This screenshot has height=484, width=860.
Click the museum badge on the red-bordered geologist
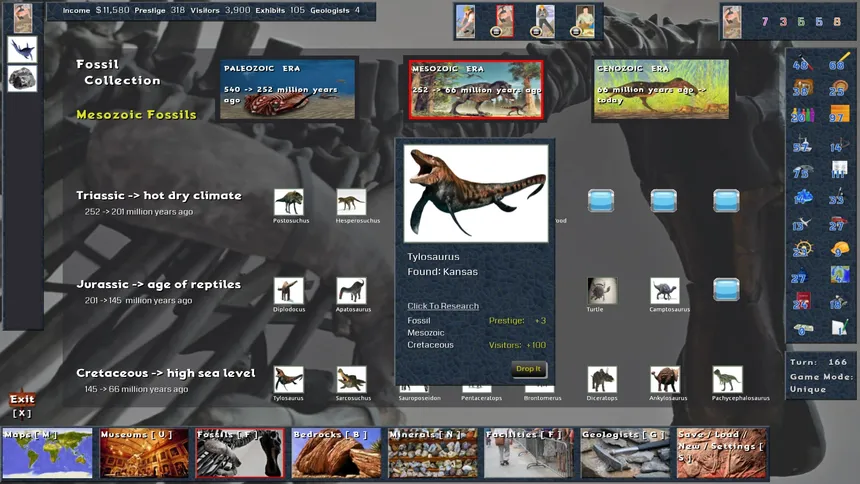[x=496, y=32]
